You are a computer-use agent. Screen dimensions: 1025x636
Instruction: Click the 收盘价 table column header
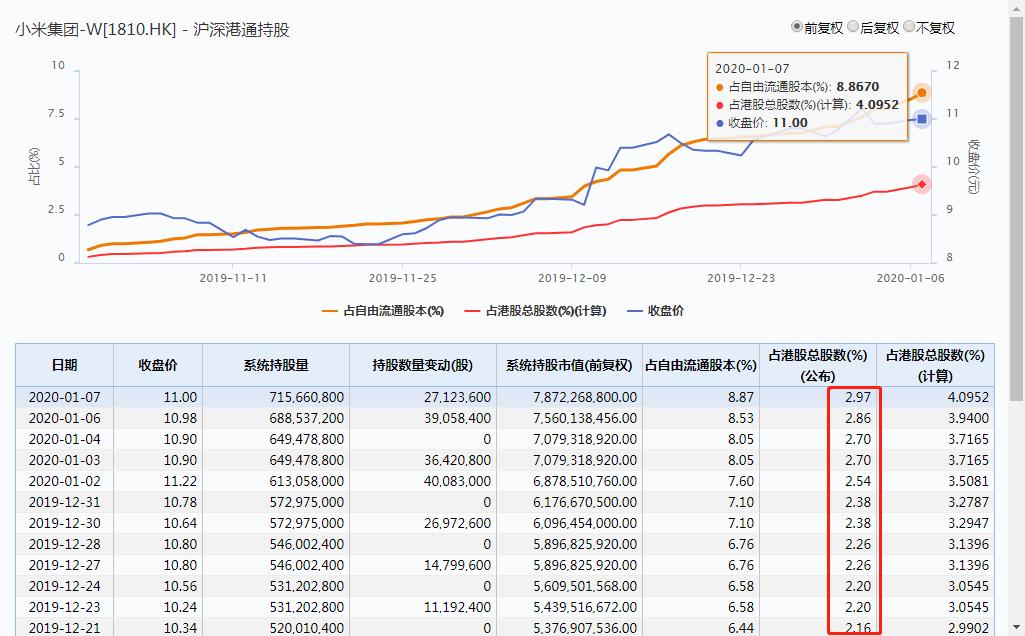pos(158,365)
